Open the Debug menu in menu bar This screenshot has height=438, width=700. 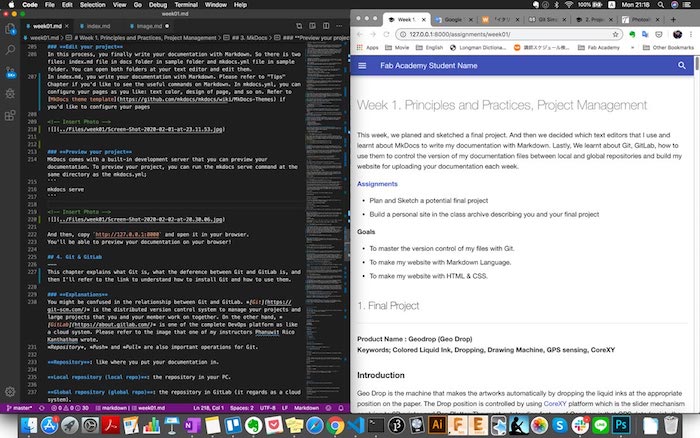158,5
